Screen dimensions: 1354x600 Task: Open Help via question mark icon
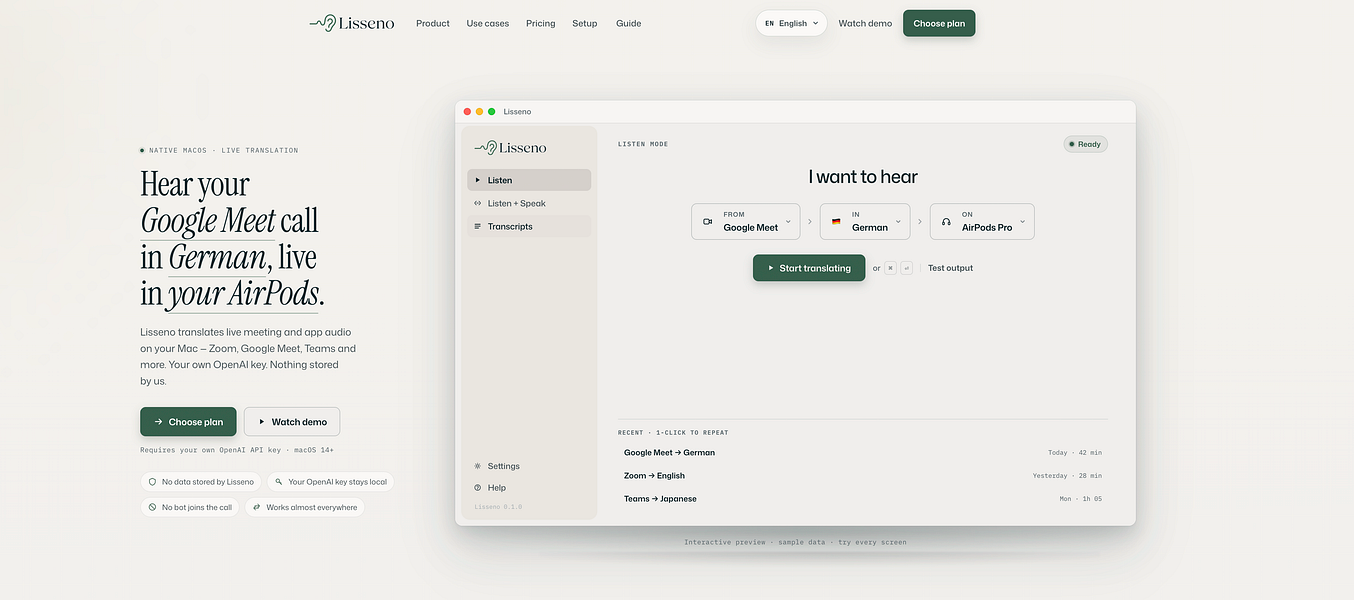coord(478,488)
